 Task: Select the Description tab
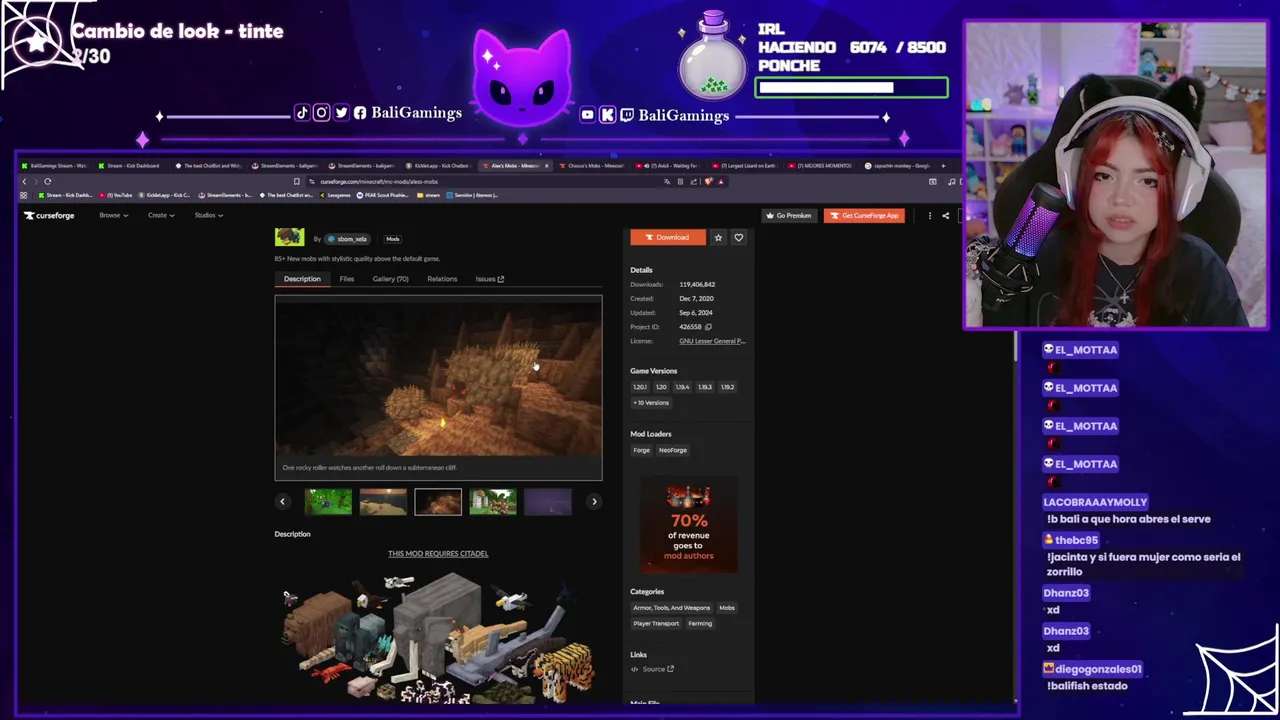(302, 279)
